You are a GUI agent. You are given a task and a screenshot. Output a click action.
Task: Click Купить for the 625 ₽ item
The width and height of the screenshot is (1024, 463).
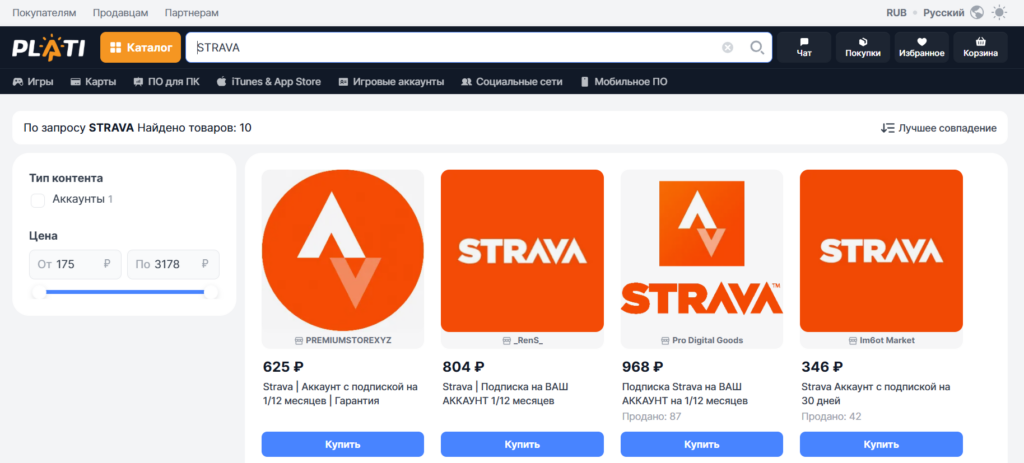tap(343, 444)
